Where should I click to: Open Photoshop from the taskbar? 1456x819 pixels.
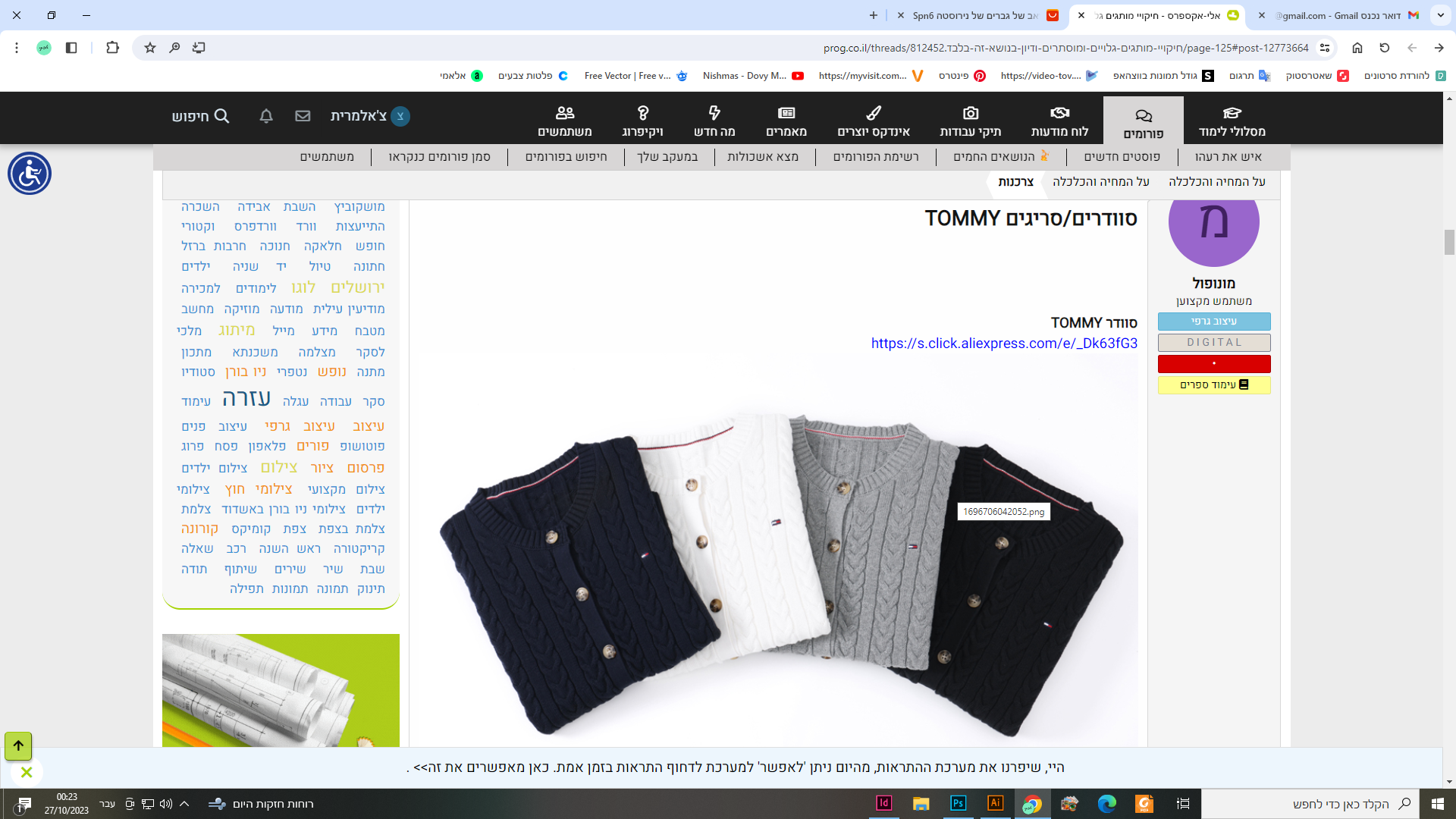click(x=958, y=803)
